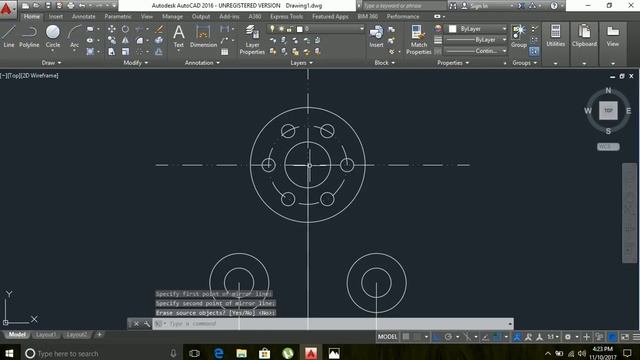This screenshot has width=640, height=360.
Task: Click the Plot printer icon in quick access toolbar
Action: click(71, 6)
